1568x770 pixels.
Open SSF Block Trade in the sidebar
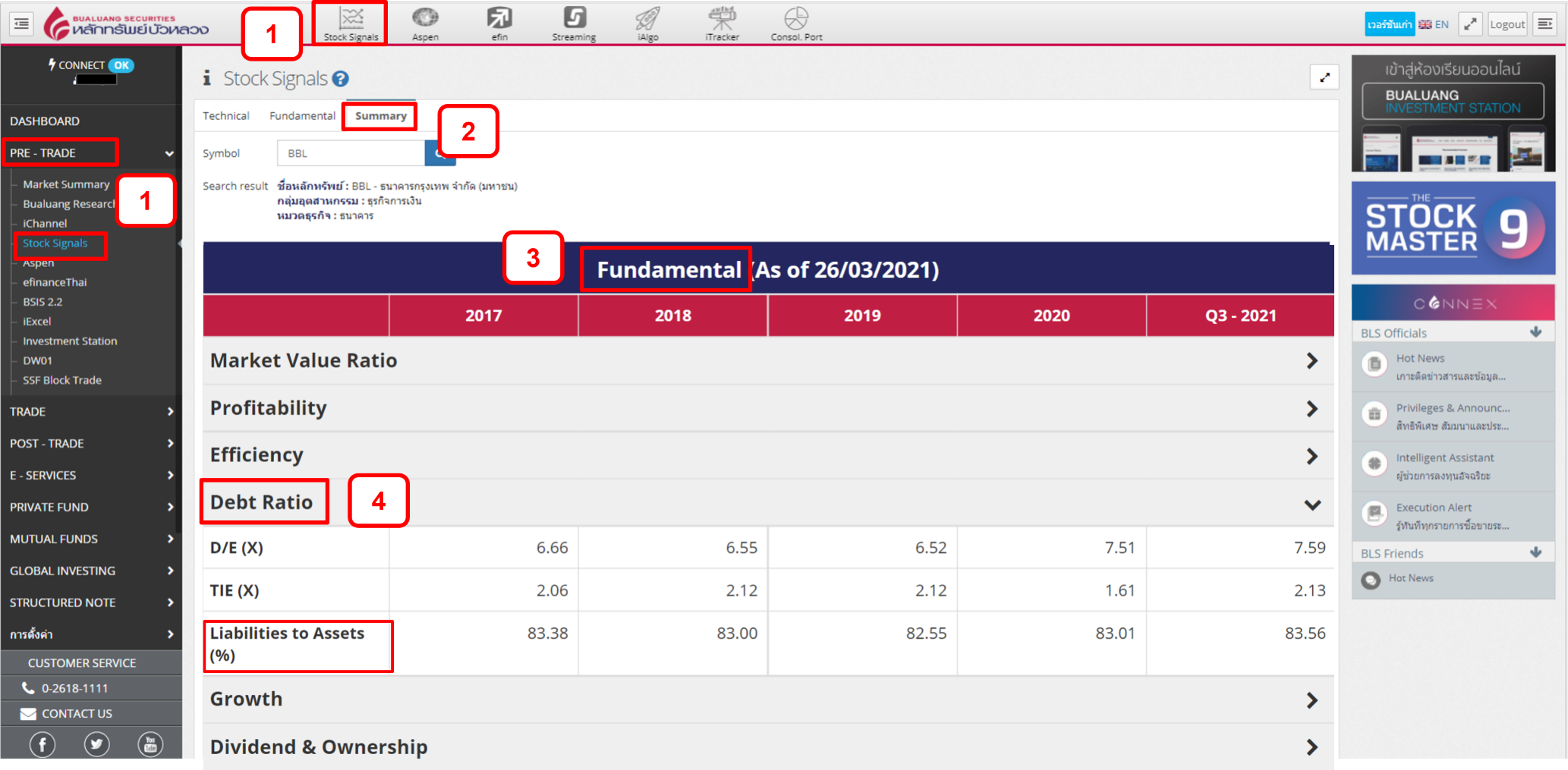[62, 381]
